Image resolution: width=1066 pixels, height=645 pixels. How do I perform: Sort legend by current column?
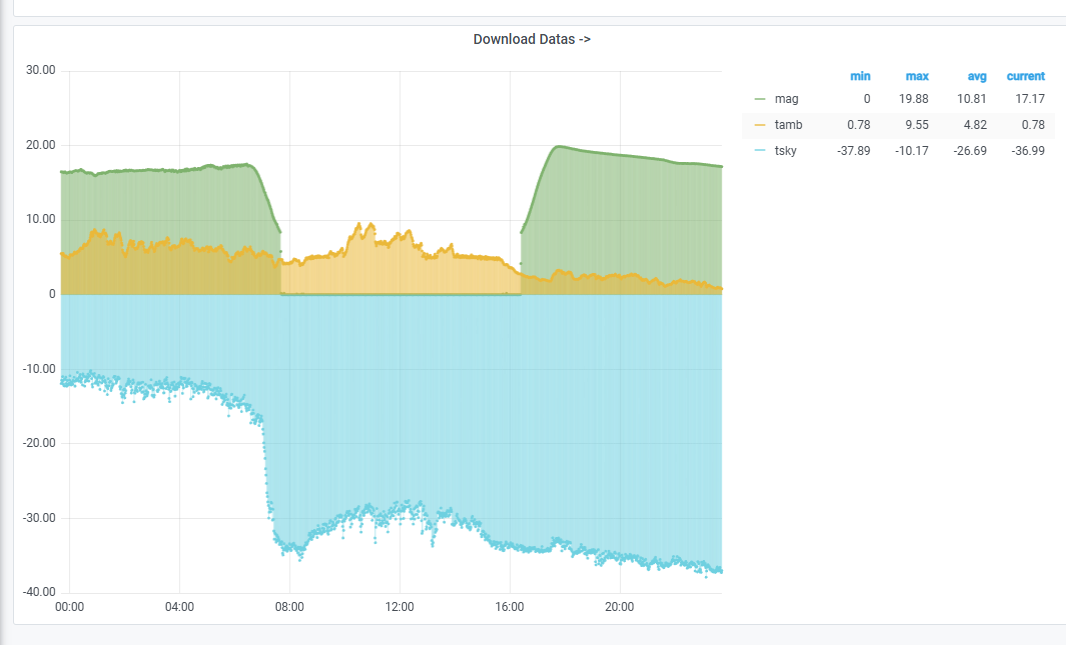1025,76
